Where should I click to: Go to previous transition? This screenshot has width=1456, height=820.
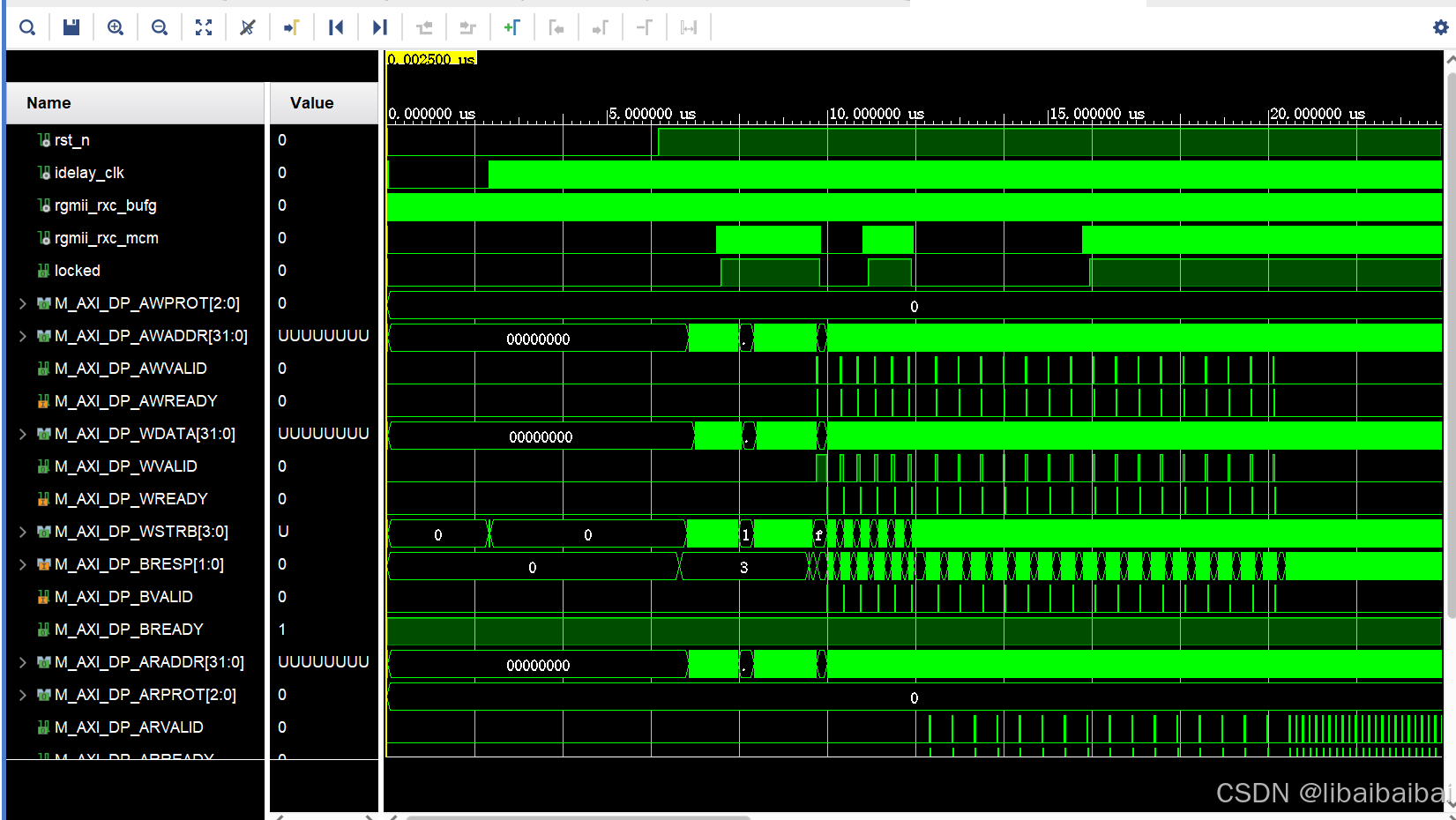(424, 27)
